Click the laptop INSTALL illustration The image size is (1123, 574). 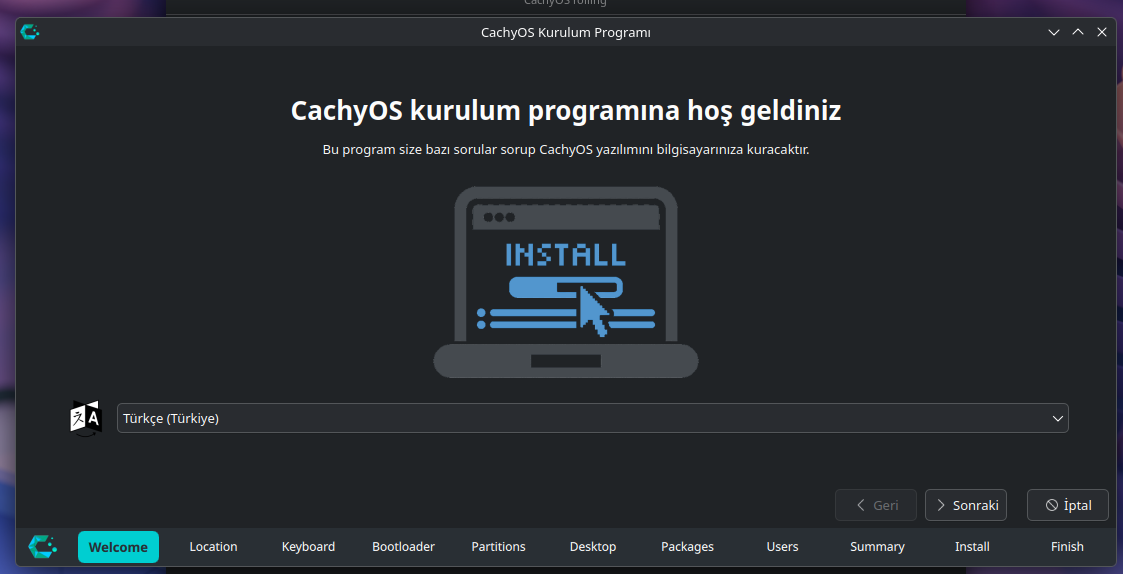[x=566, y=282]
